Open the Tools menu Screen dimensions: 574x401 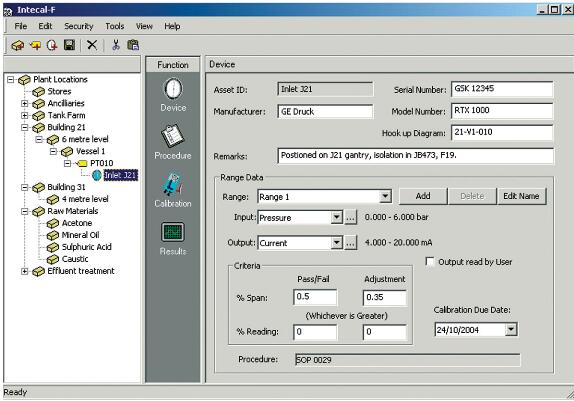click(115, 26)
